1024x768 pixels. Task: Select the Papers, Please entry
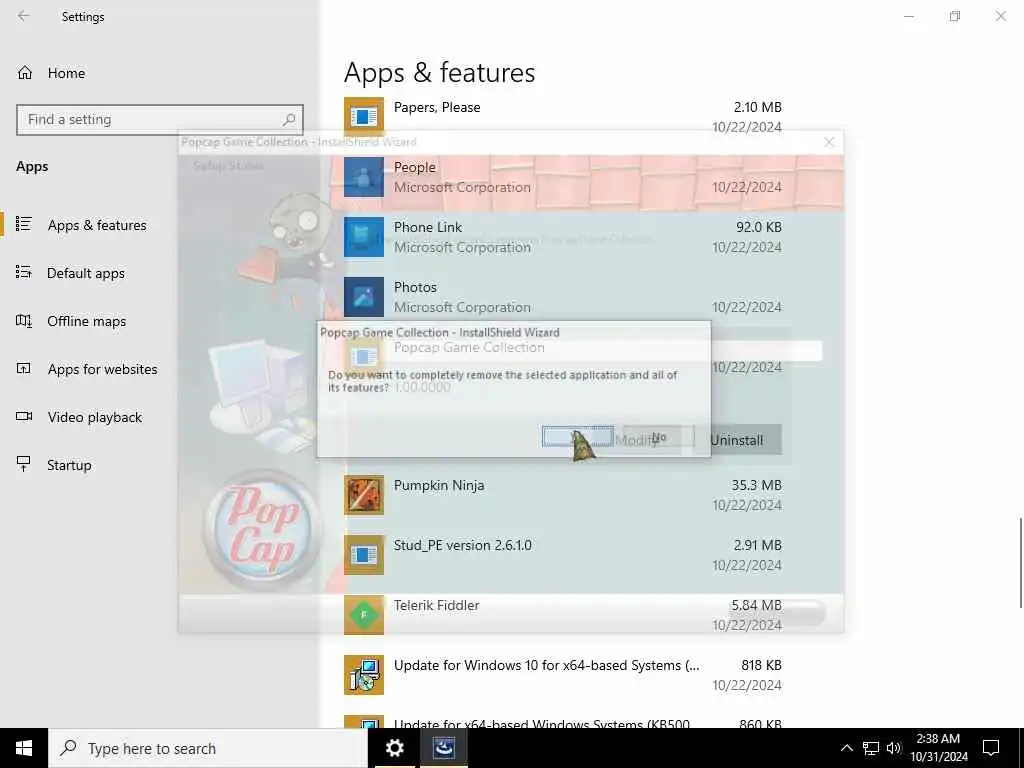[x=563, y=116]
